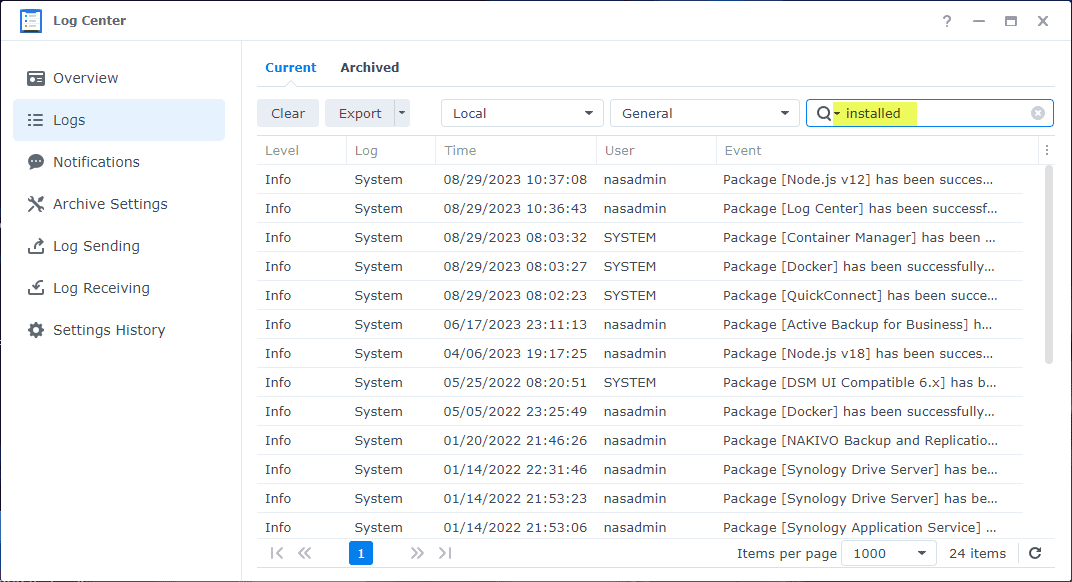1072x582 pixels.
Task: Click the search field containing "installed"
Action: [930, 113]
